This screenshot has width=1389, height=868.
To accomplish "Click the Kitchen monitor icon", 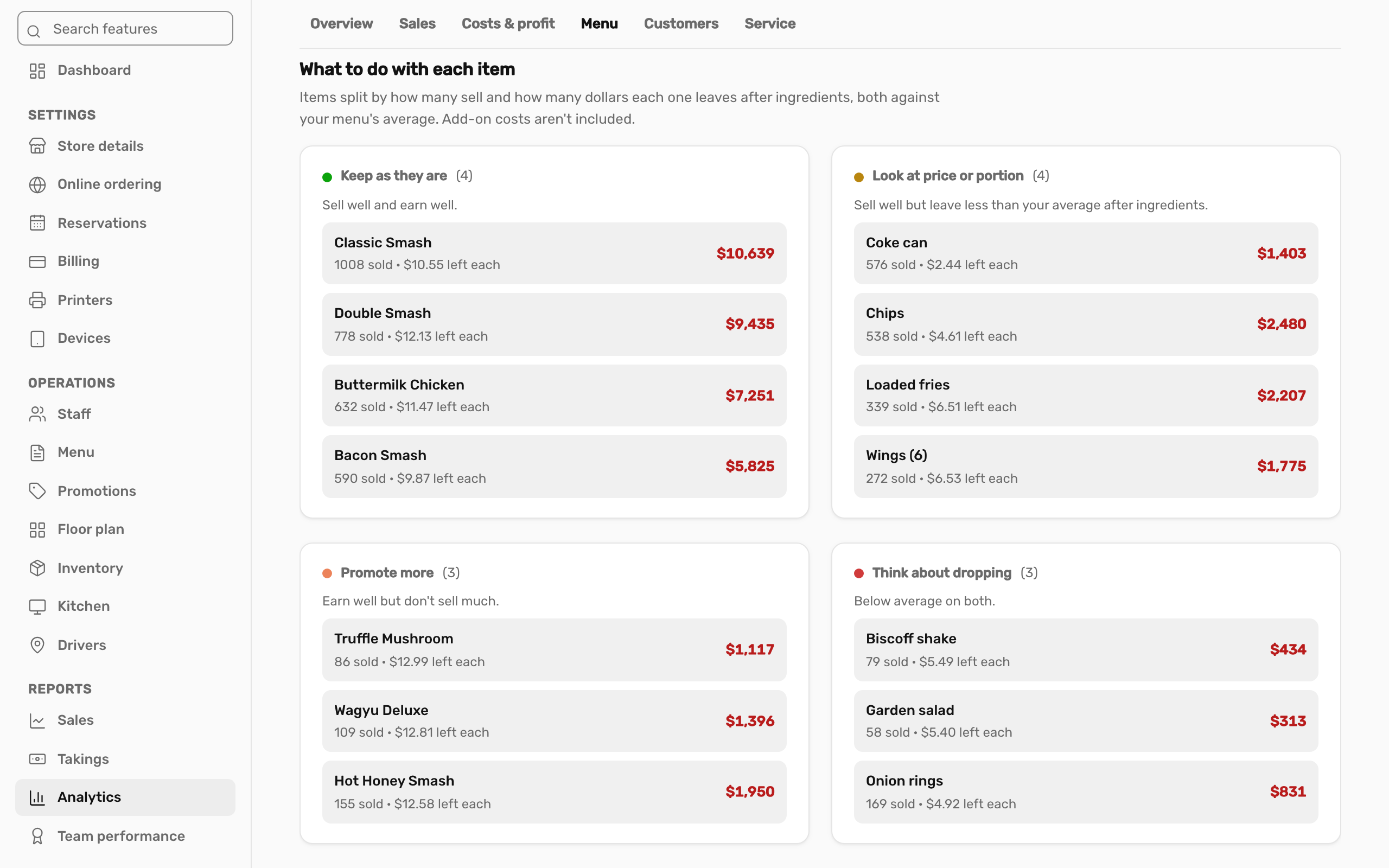I will [x=37, y=606].
